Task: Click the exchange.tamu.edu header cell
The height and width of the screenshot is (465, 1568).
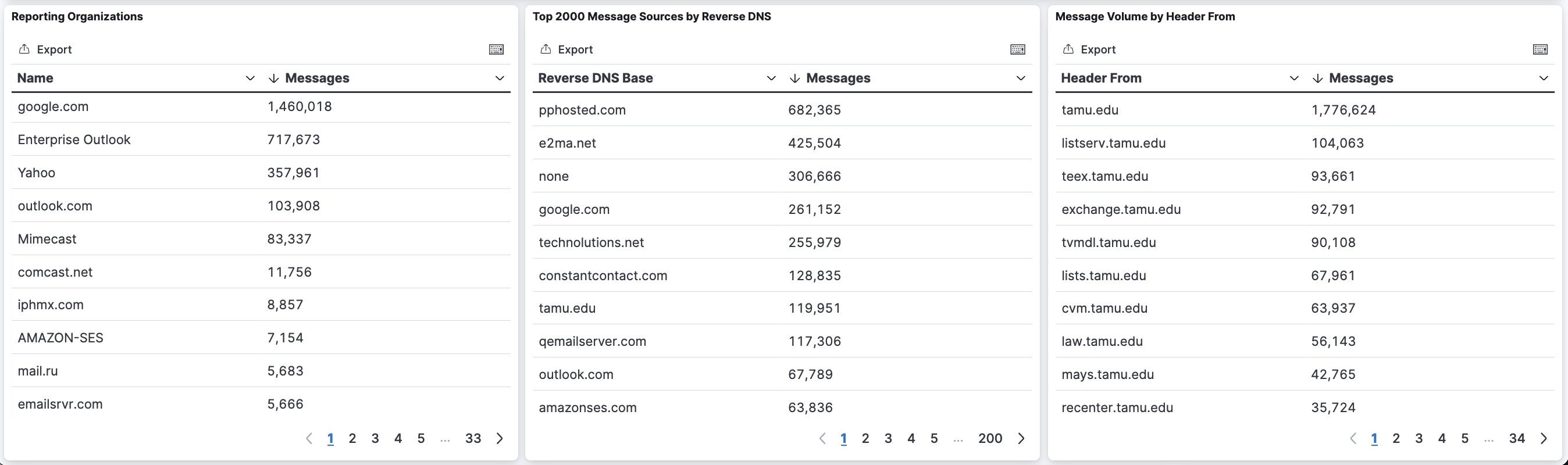Action: 1121,209
